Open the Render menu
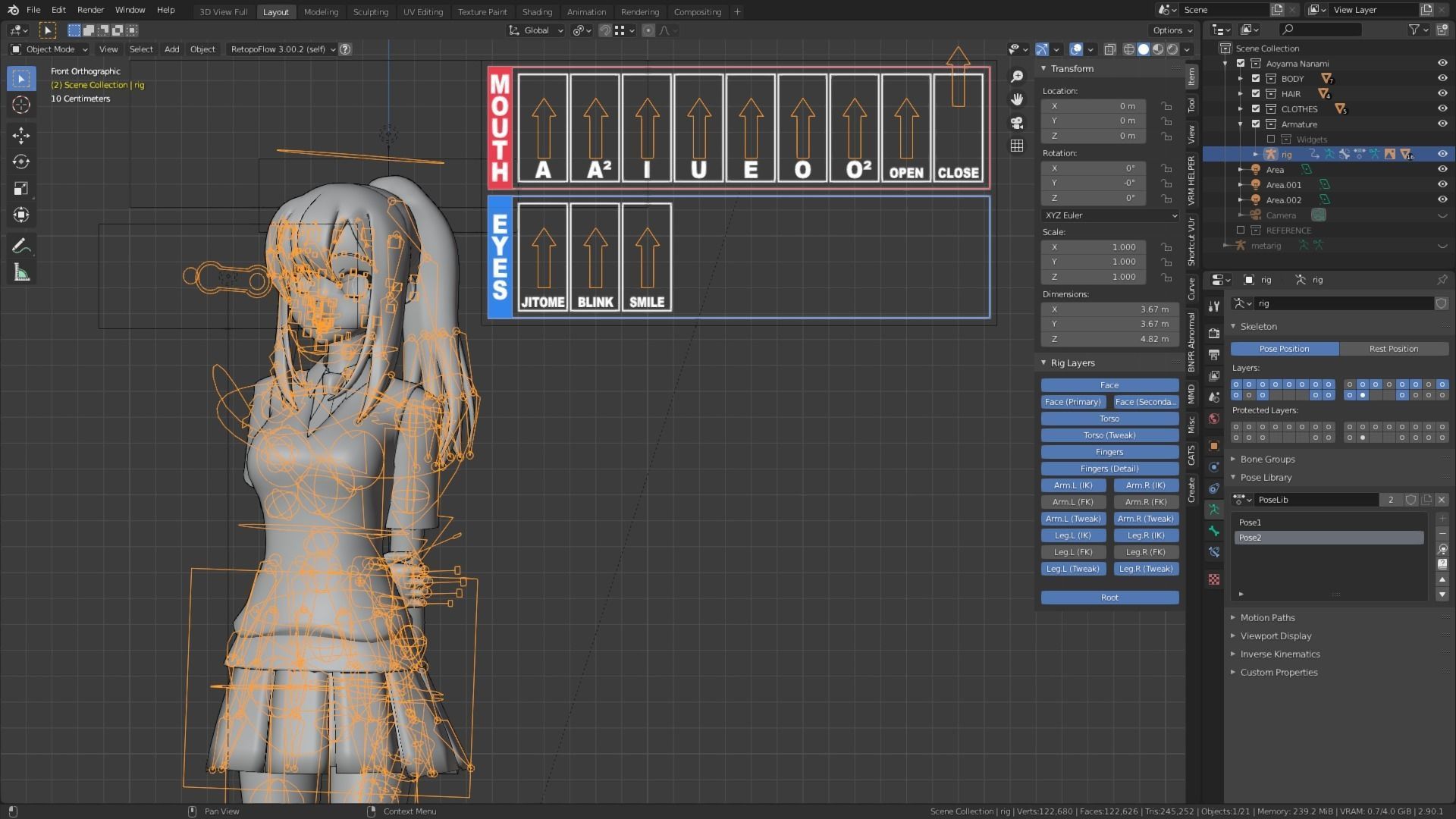Image resolution: width=1456 pixels, height=819 pixels. click(90, 10)
